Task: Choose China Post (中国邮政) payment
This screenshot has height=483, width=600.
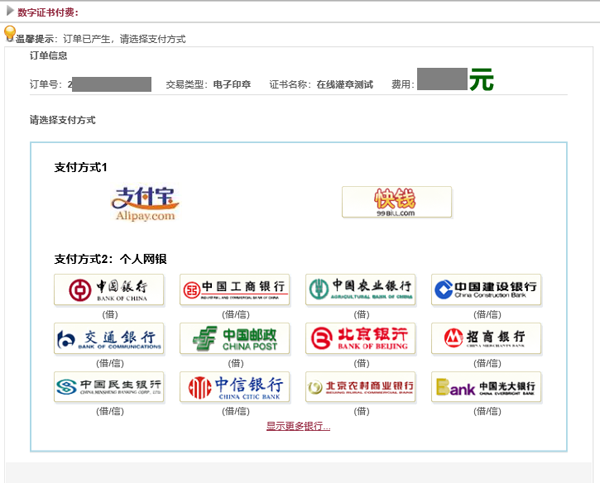Action: 235,338
